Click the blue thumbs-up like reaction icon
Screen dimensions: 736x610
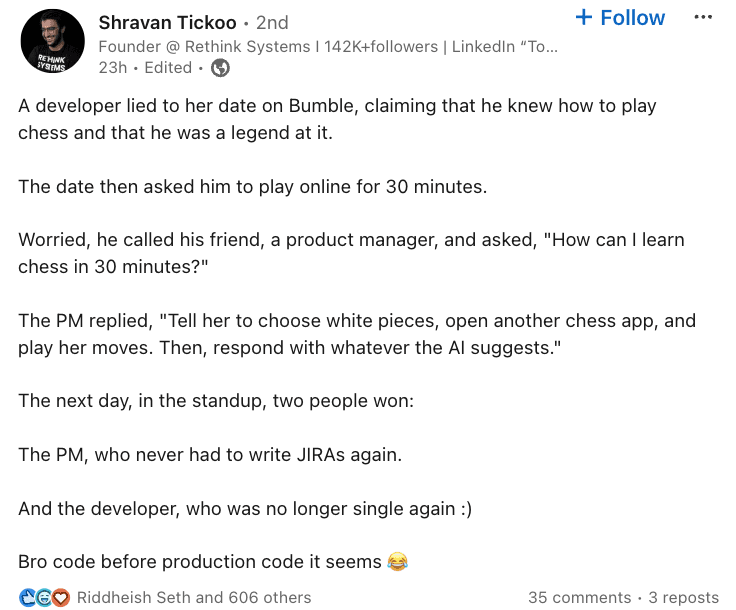[27, 597]
